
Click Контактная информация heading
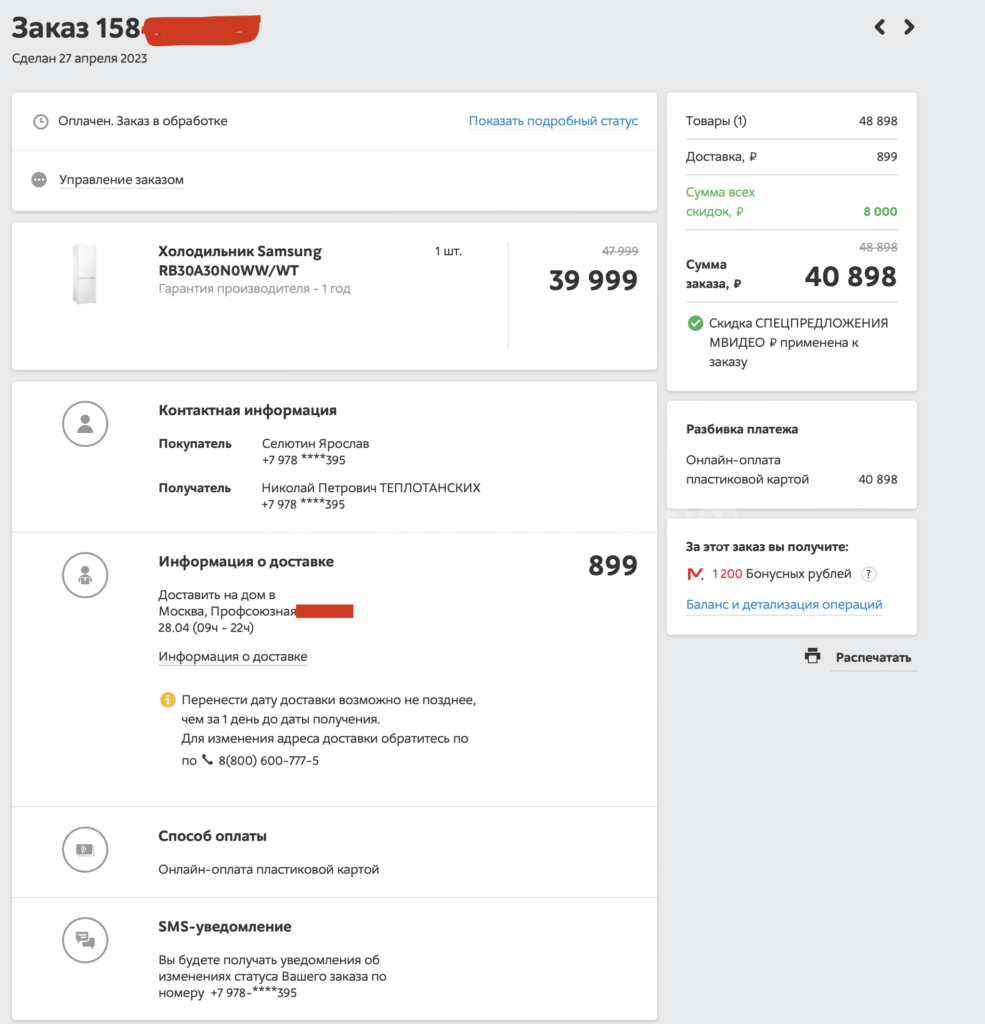(248, 410)
